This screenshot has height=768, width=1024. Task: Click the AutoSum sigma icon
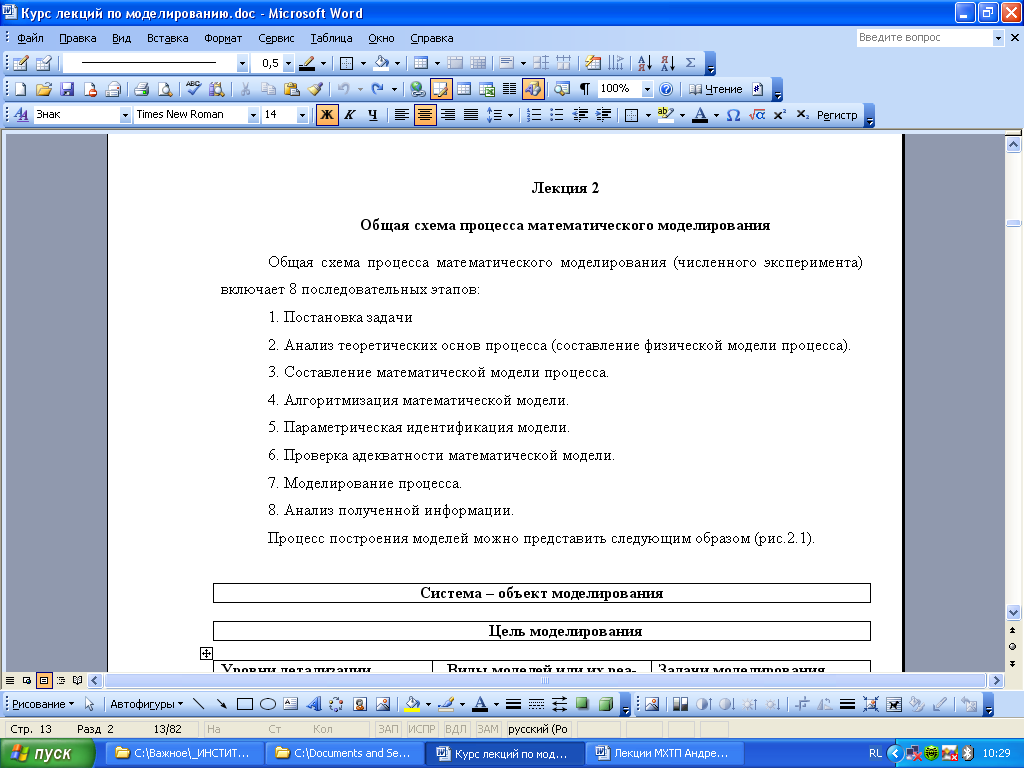click(x=690, y=63)
